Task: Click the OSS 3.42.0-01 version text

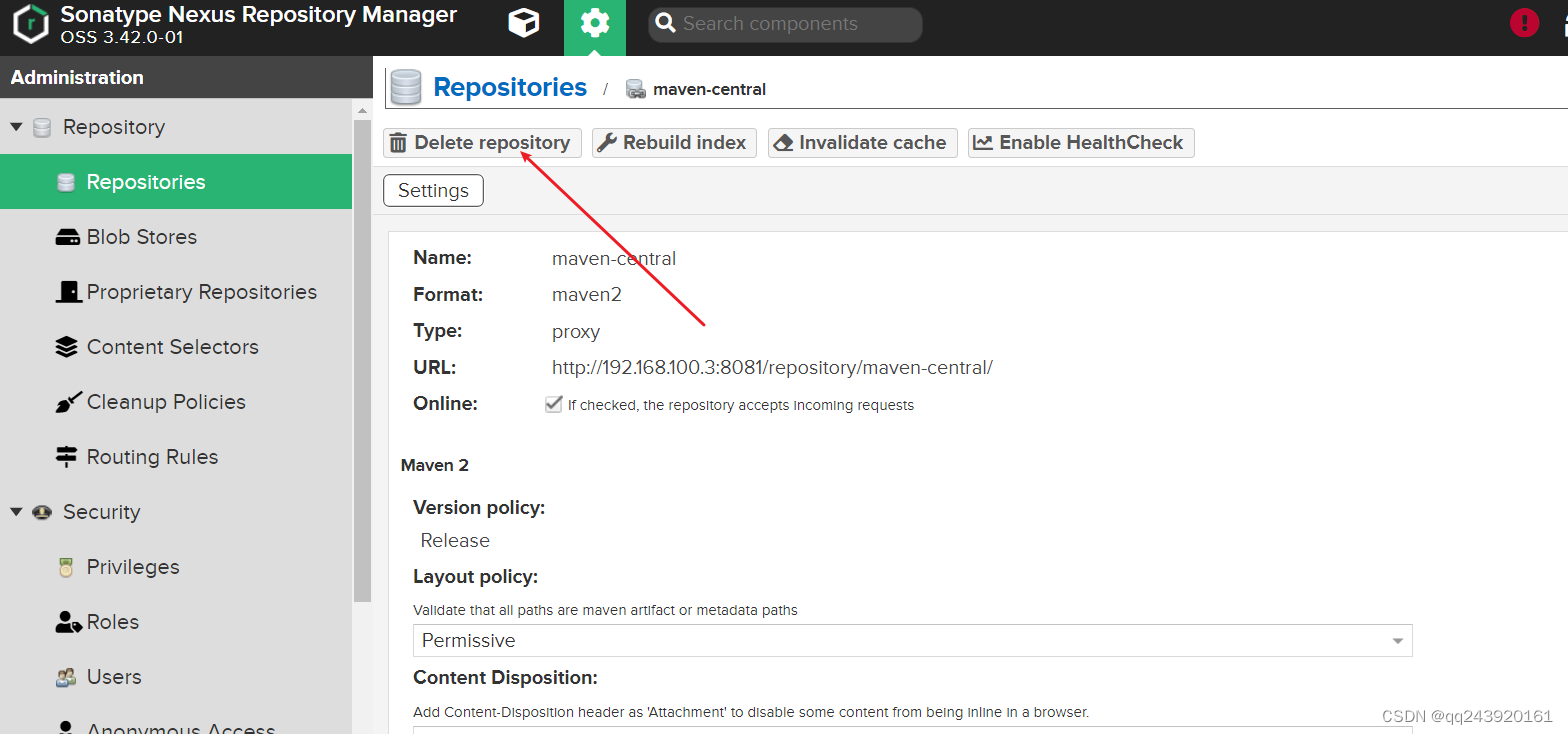Action: point(122,38)
